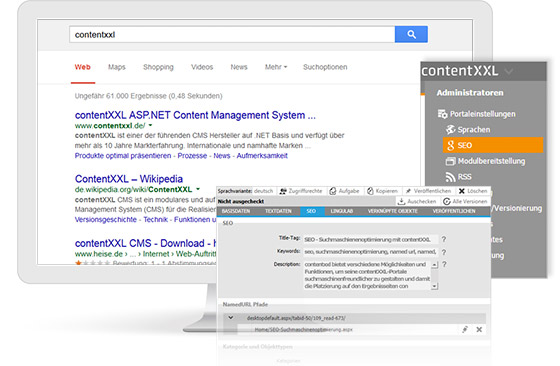Click the Auschecken download button

click(417, 201)
